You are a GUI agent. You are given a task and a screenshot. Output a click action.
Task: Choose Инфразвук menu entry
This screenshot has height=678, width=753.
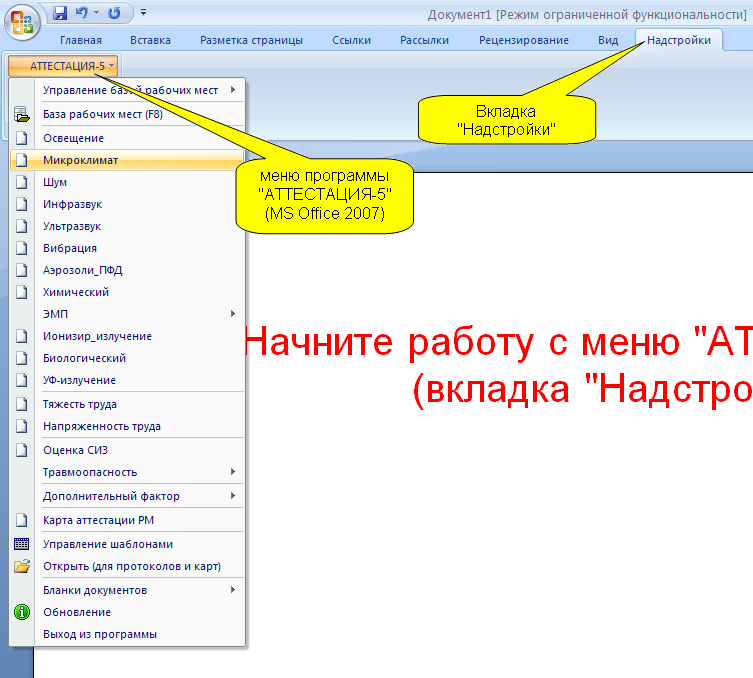coord(127,204)
